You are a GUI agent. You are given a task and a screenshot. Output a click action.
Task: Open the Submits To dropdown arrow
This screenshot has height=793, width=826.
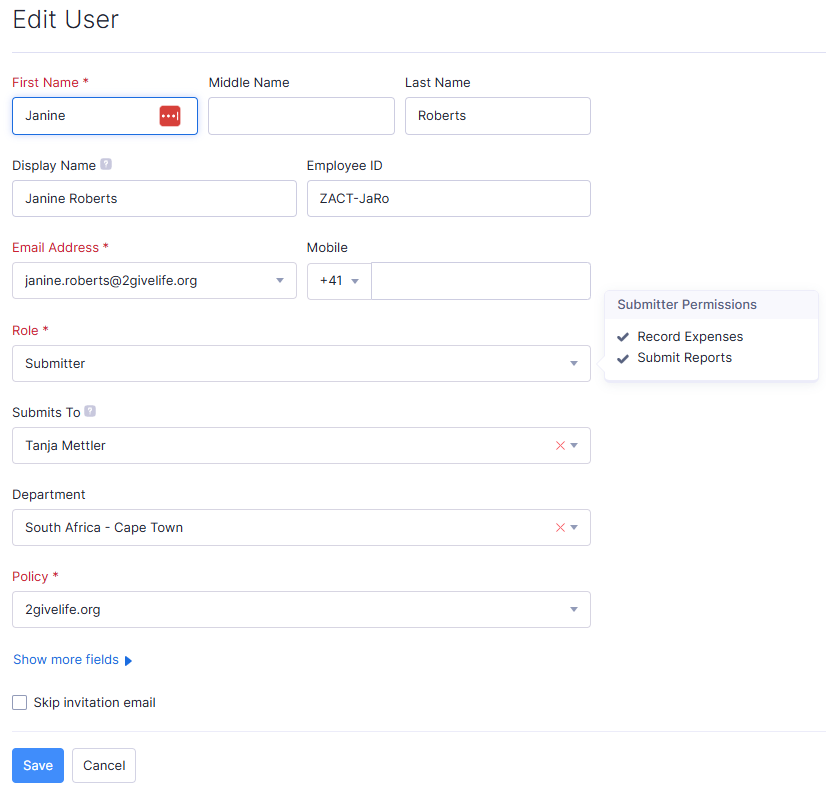(575, 446)
